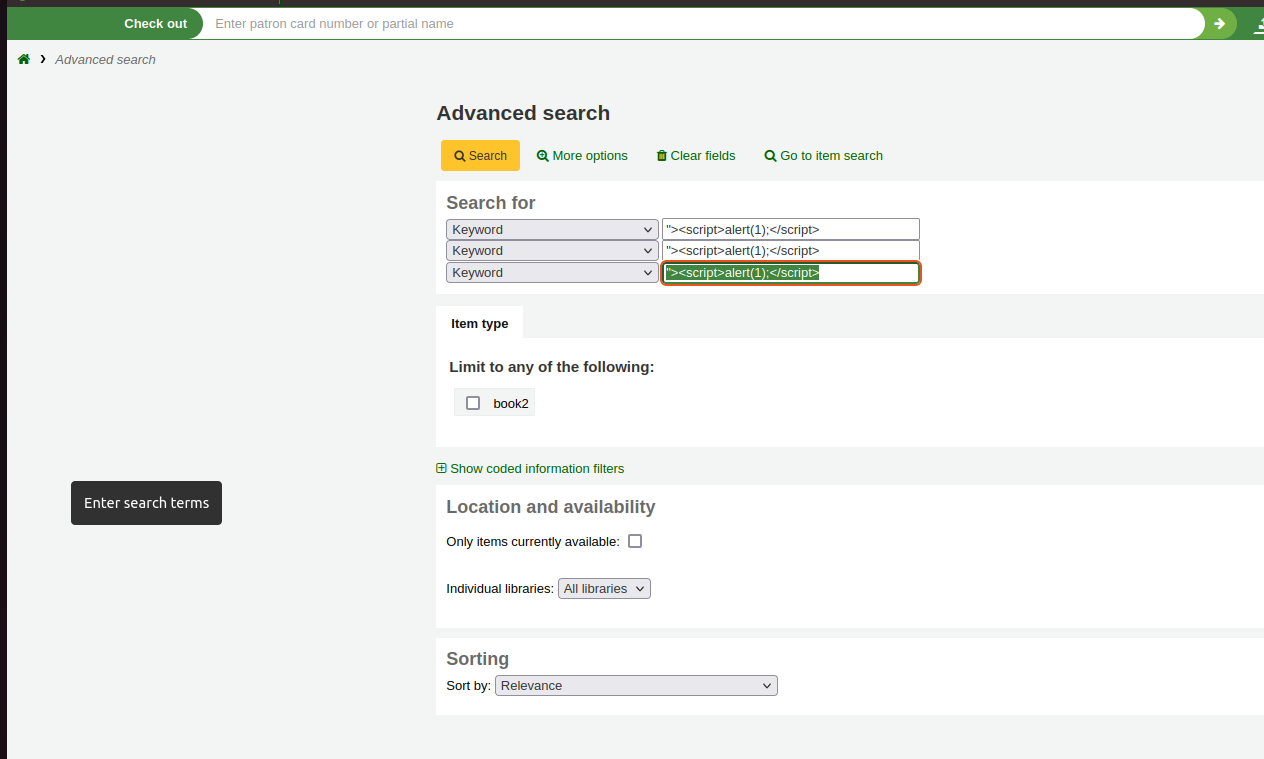The width and height of the screenshot is (1264, 759).
Task: Open the first Keyword index dropdown
Action: 552,229
